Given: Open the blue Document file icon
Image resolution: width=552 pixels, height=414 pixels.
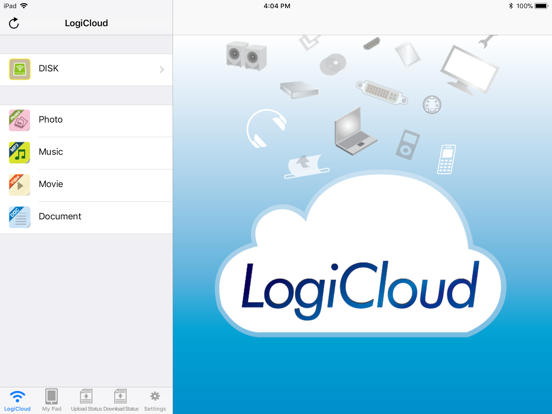Looking at the screenshot, I should tap(20, 217).
